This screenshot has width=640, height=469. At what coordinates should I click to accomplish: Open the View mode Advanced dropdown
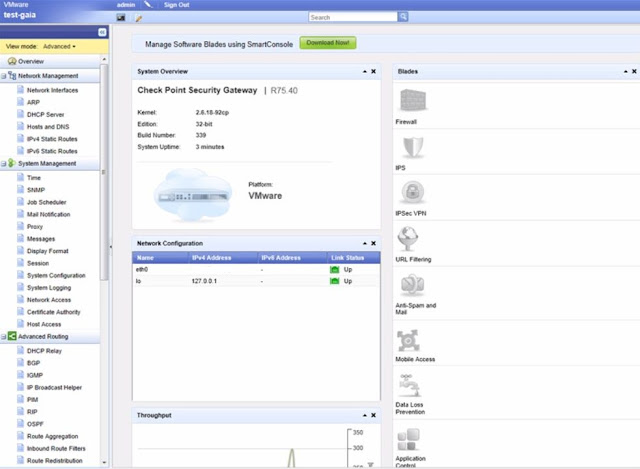click(x=59, y=47)
